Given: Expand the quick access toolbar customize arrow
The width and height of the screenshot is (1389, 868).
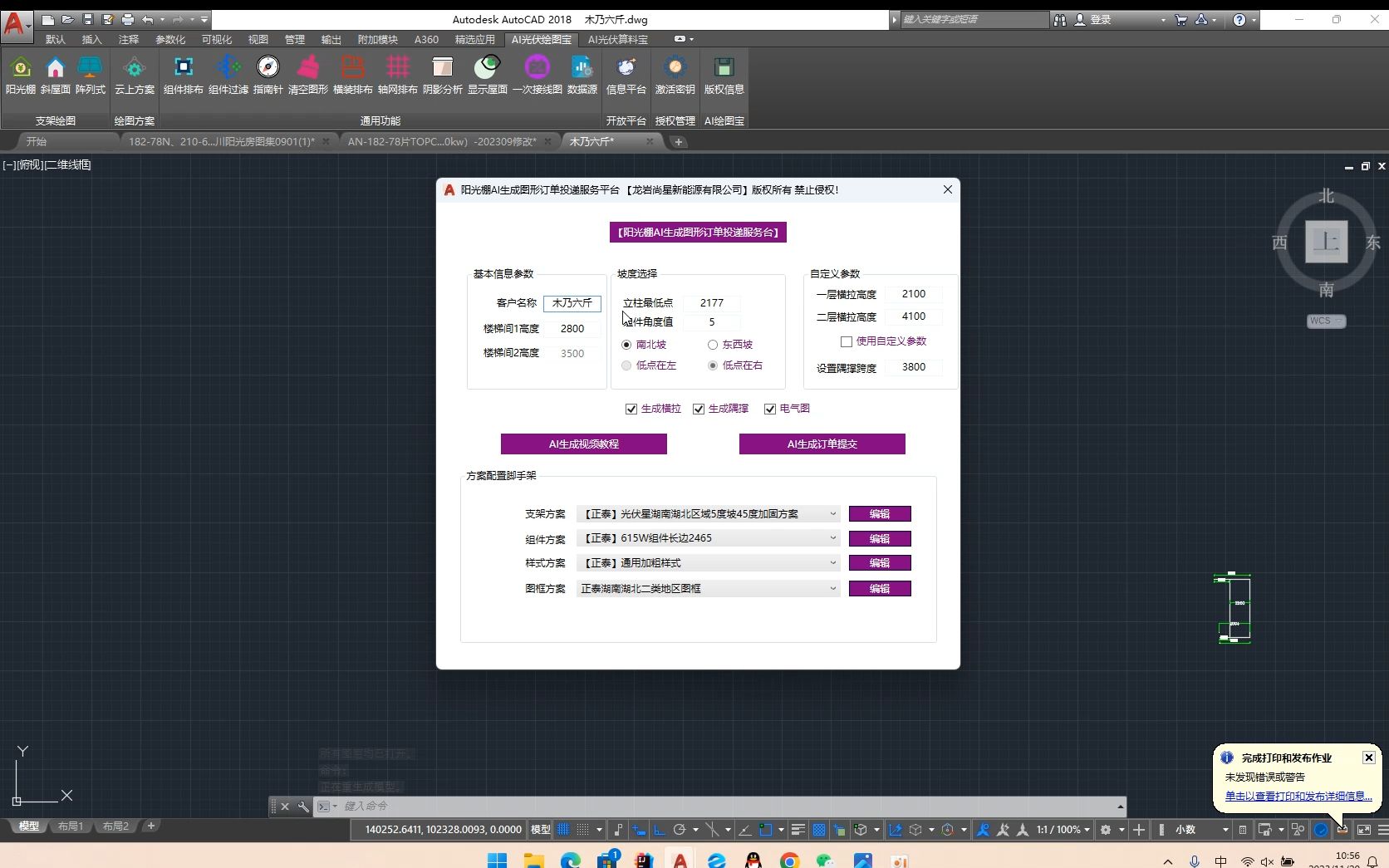Looking at the screenshot, I should click(204, 19).
